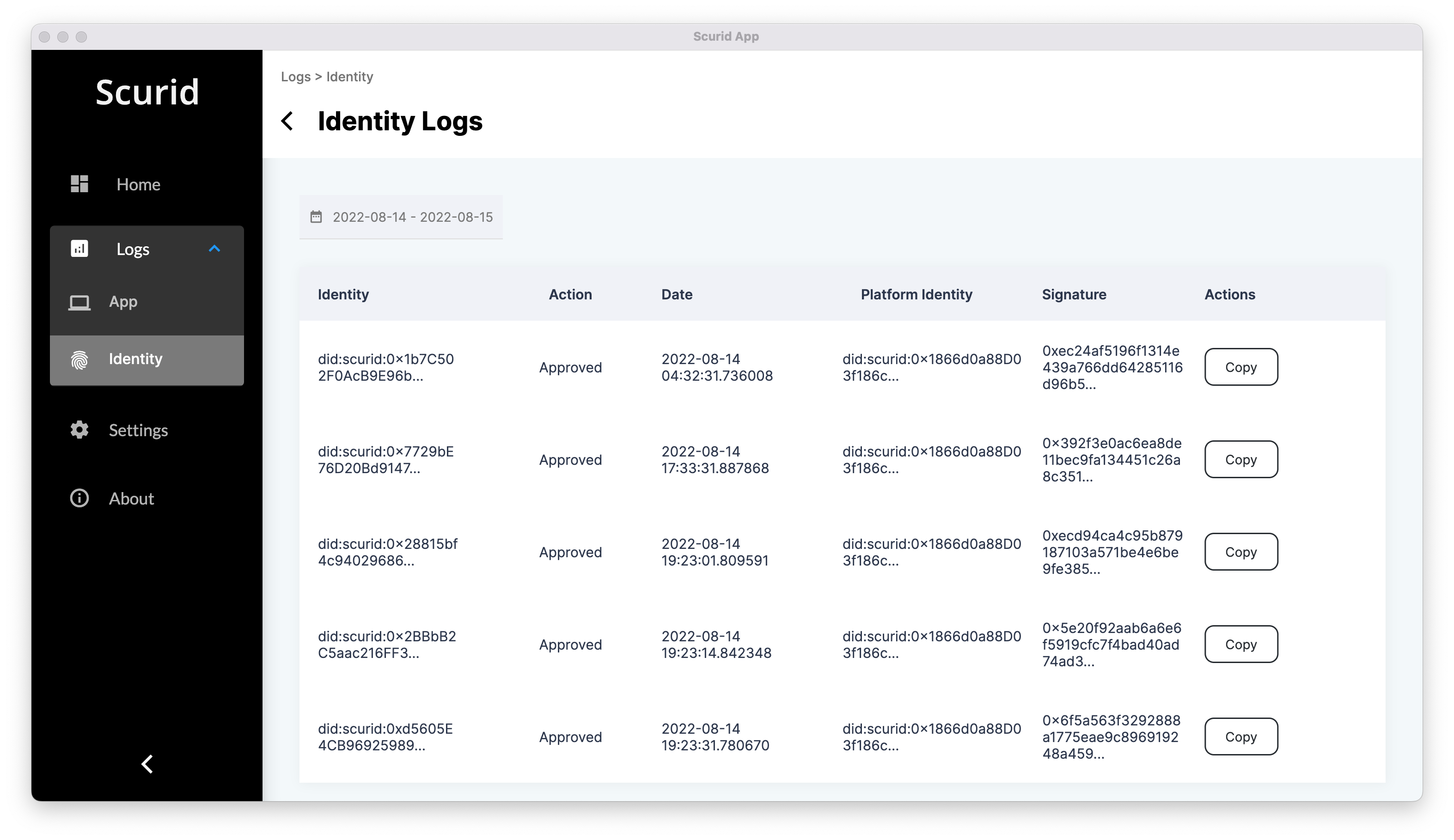This screenshot has width=1454, height=840.
Task: Select identity did:scurid:0x28815bf cell
Action: click(x=388, y=552)
